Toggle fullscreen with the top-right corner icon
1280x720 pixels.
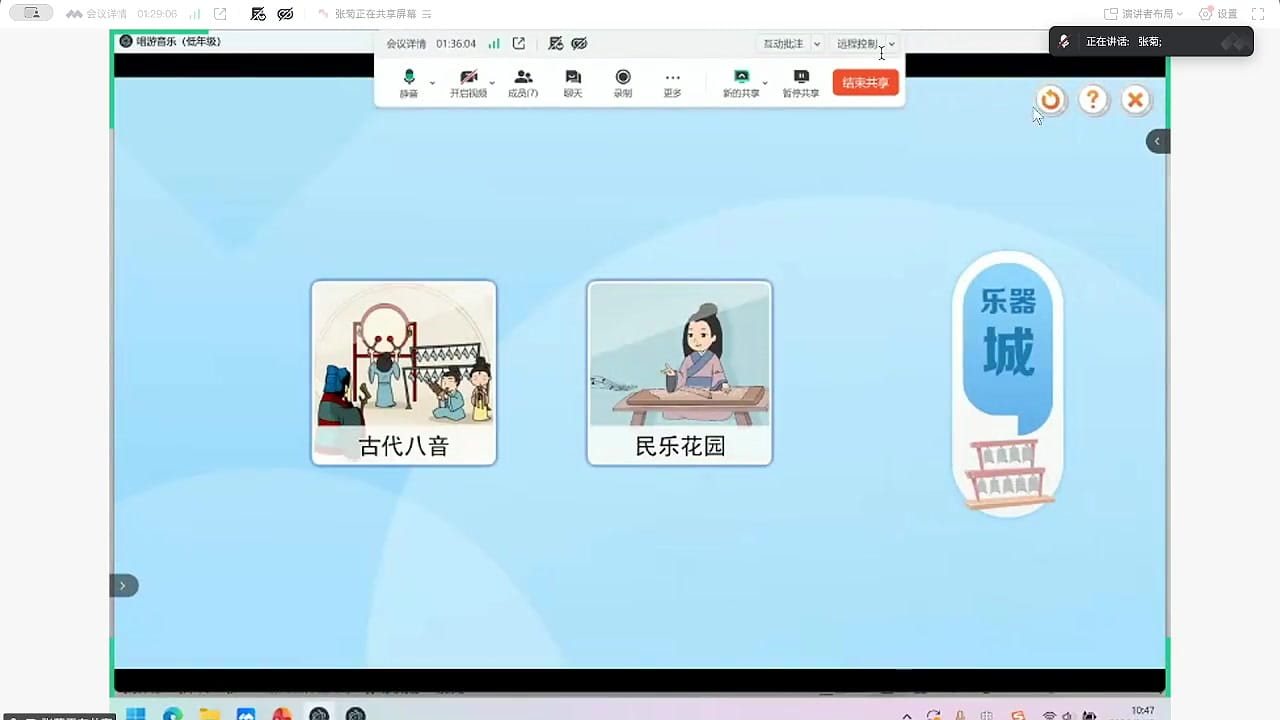coord(1259,14)
